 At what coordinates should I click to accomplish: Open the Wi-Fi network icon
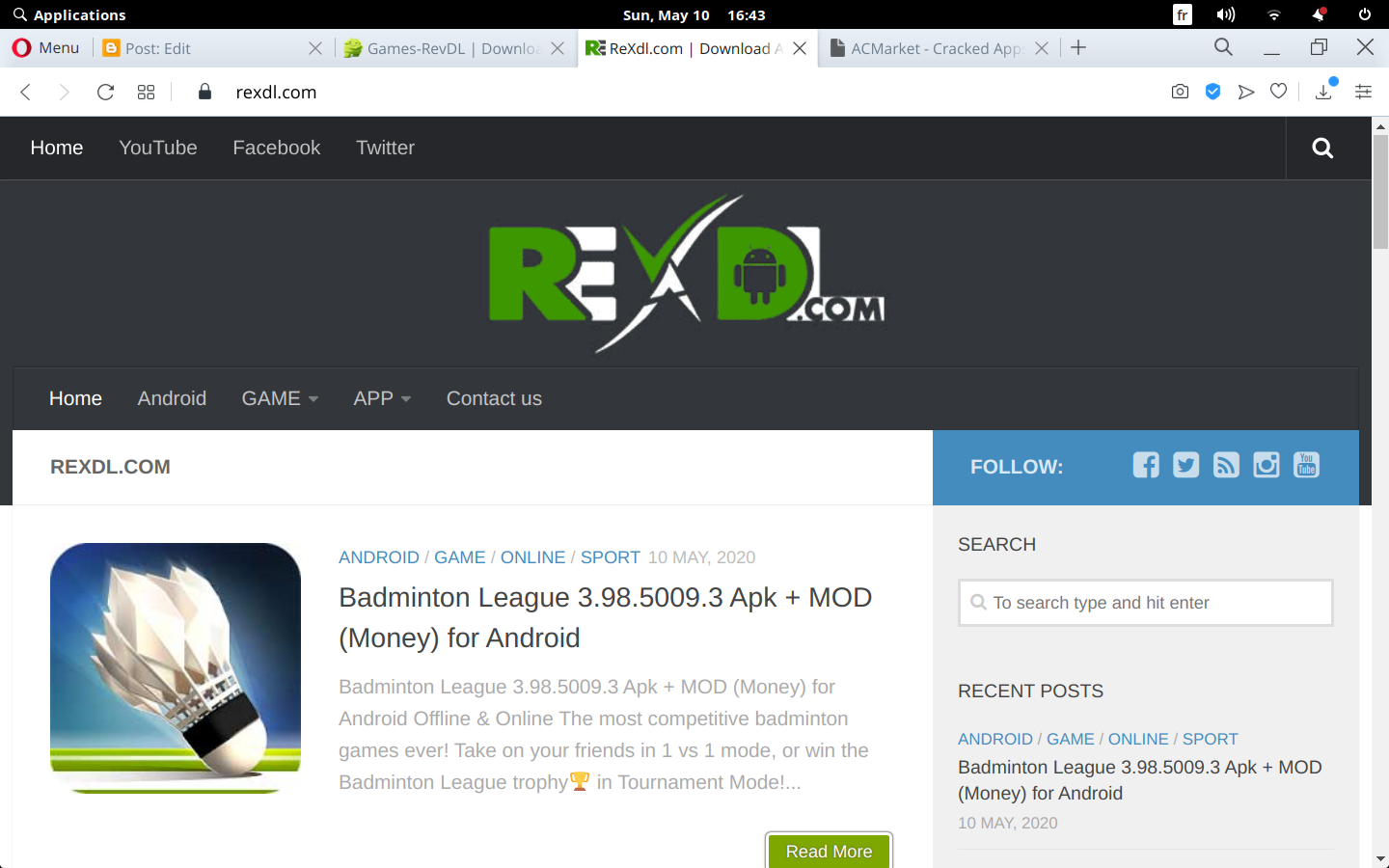1274,14
